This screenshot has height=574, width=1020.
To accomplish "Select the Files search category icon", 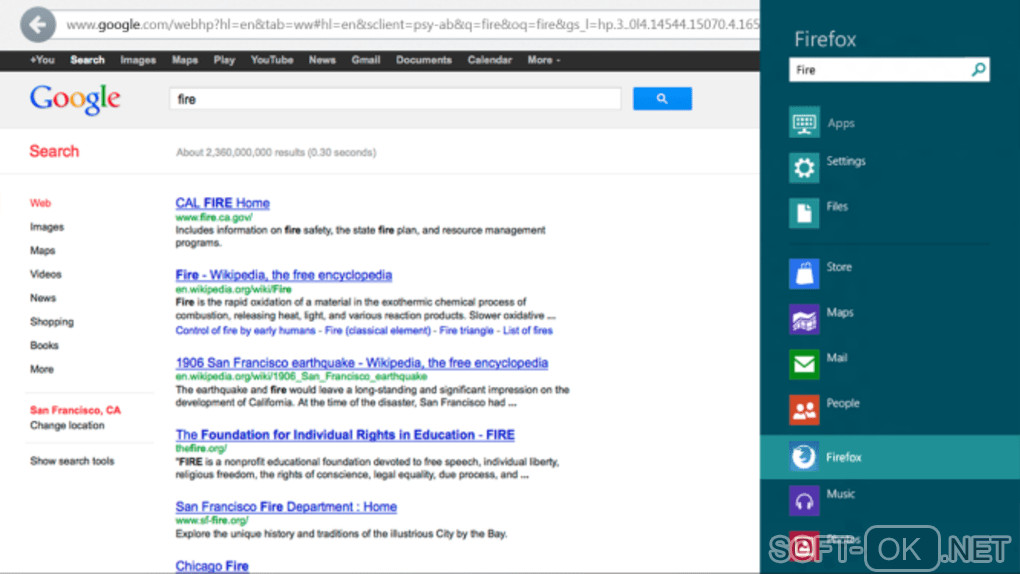I will click(x=804, y=213).
